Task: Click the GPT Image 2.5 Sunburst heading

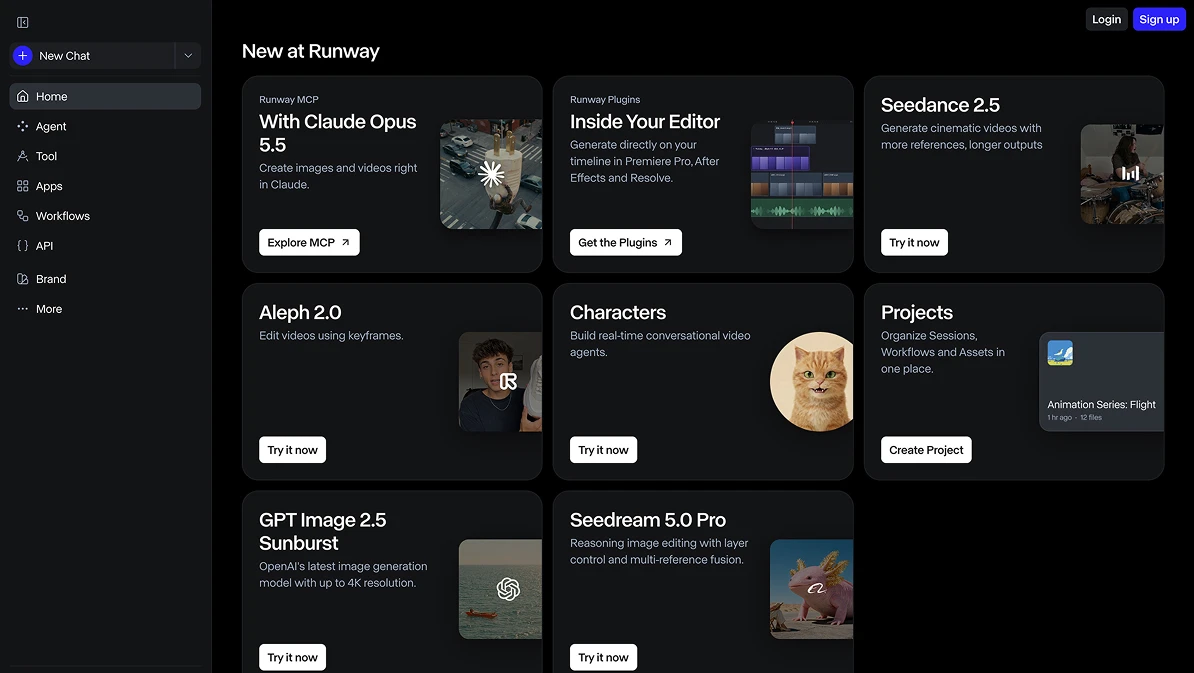Action: coord(323,531)
